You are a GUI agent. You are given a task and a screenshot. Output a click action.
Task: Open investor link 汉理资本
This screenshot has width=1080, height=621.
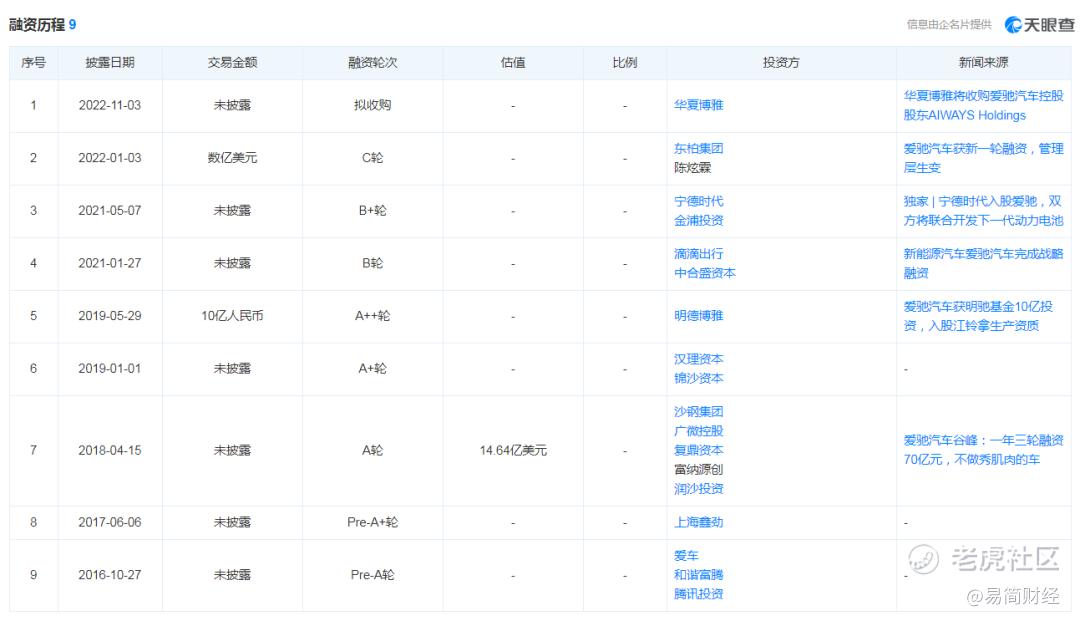tap(698, 359)
